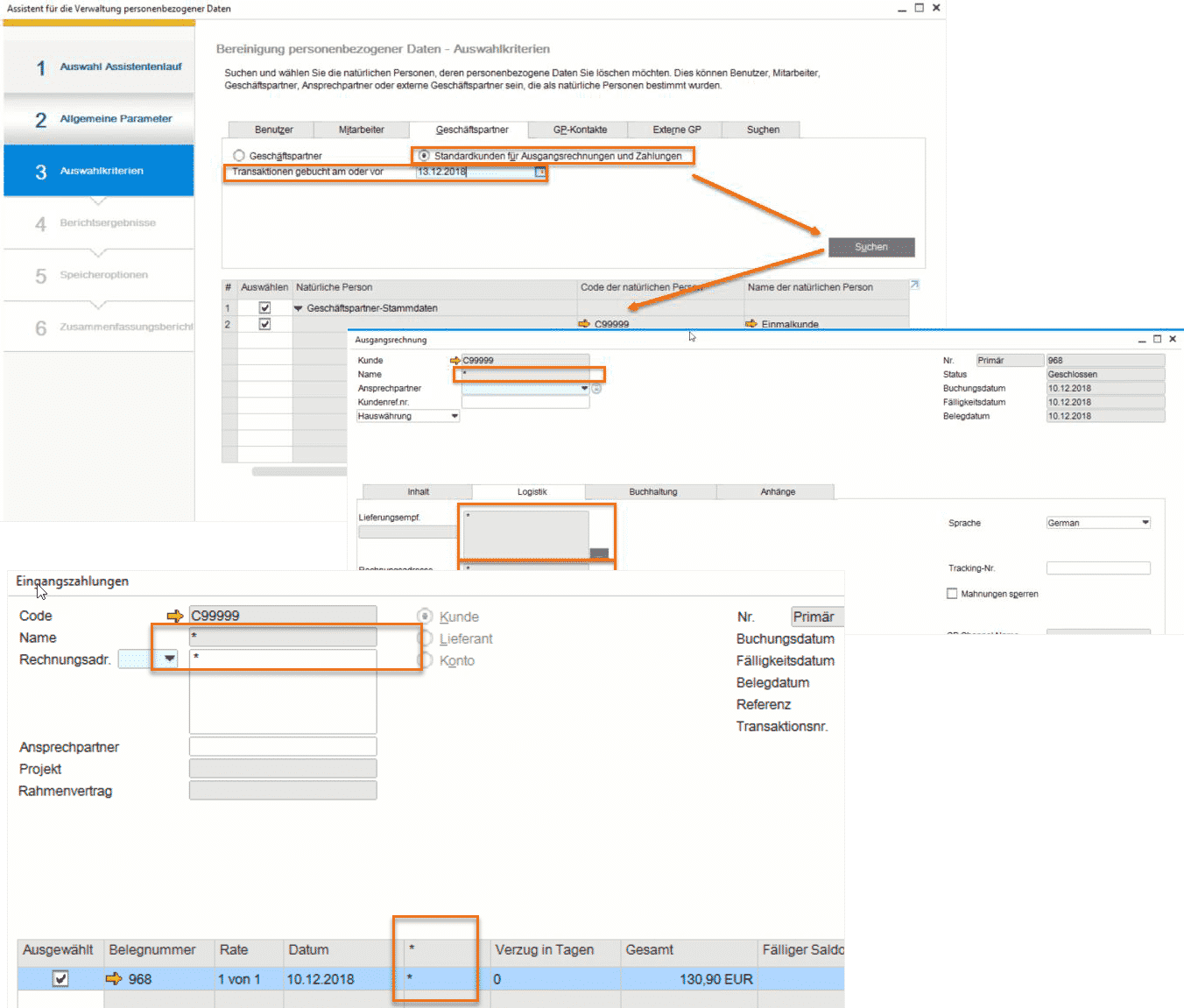This screenshot has height=1008, width=1184.
Task: Click expand-table icon right of Name der natürlichen Person
Action: point(914,284)
